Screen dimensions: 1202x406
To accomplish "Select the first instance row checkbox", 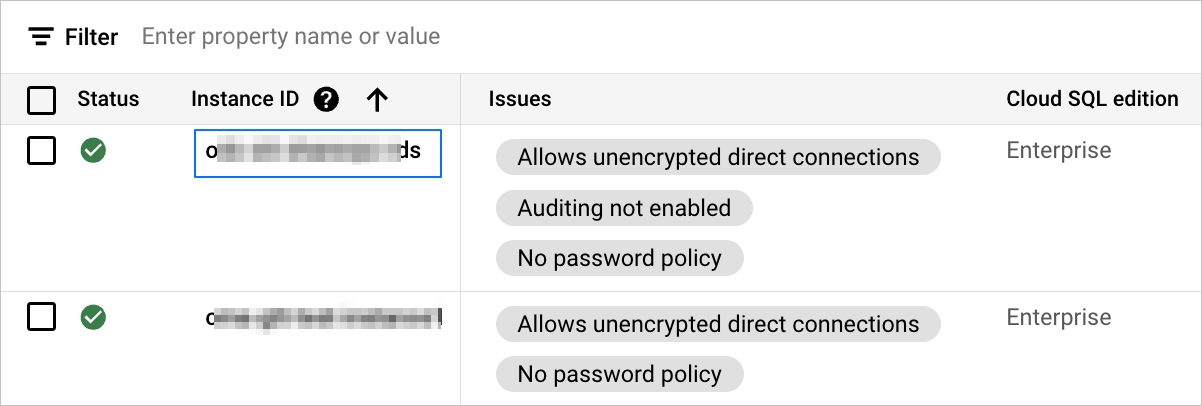I will 41,151.
